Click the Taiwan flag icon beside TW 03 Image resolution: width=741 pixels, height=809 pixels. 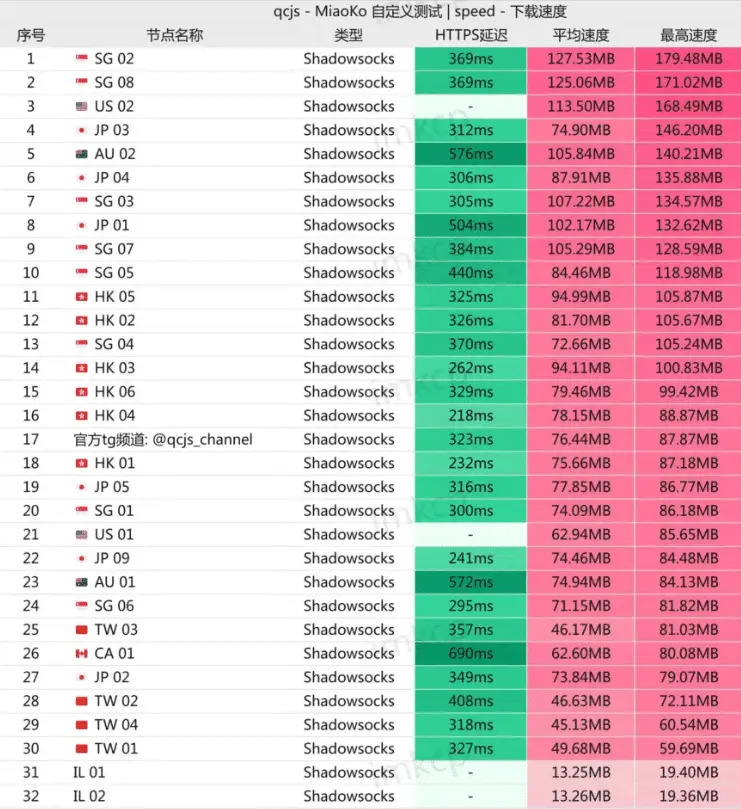82,630
